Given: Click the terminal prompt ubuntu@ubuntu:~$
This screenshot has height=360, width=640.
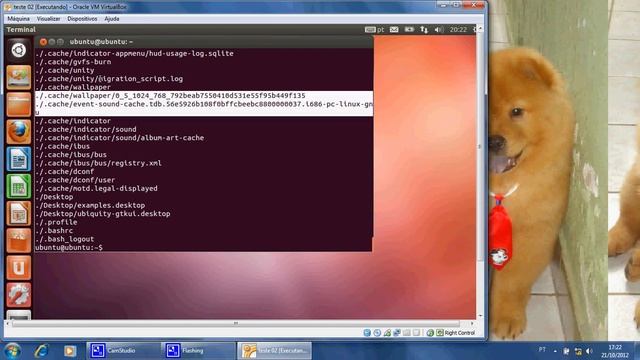Looking at the screenshot, I should tap(69, 247).
